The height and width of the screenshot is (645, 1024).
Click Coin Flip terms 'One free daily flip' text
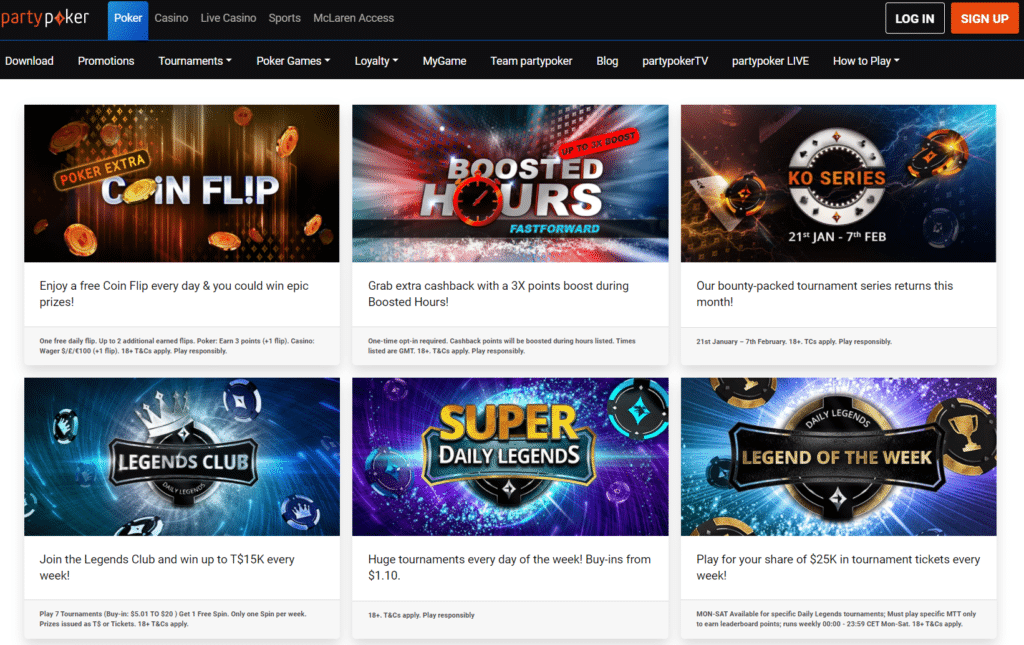(176, 346)
